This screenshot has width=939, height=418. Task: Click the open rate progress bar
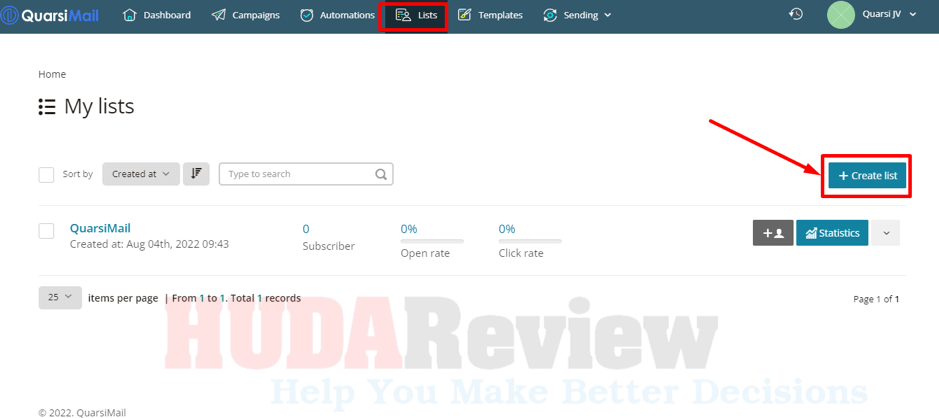tap(432, 241)
